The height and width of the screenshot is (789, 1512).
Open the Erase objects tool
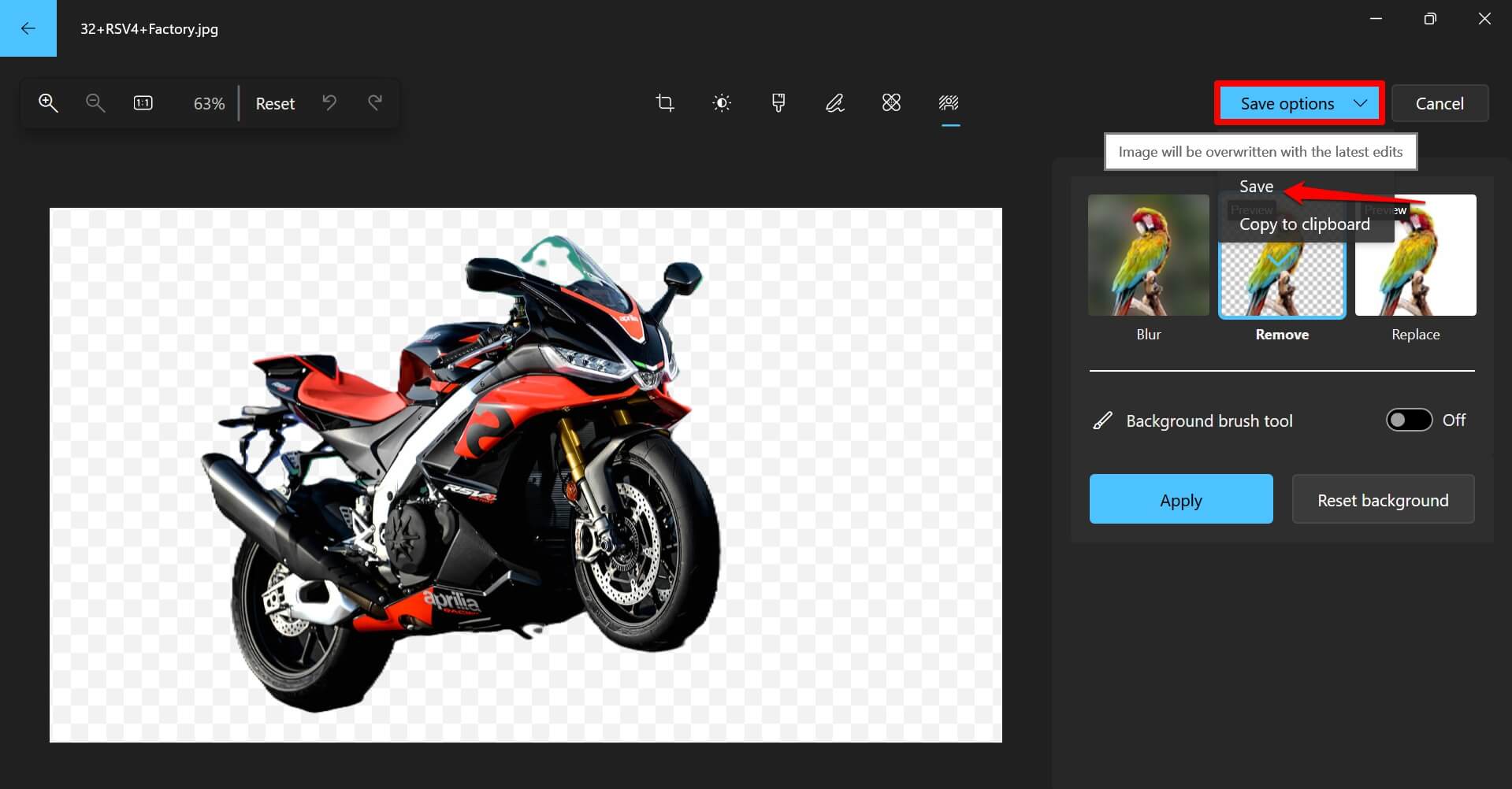tap(891, 103)
